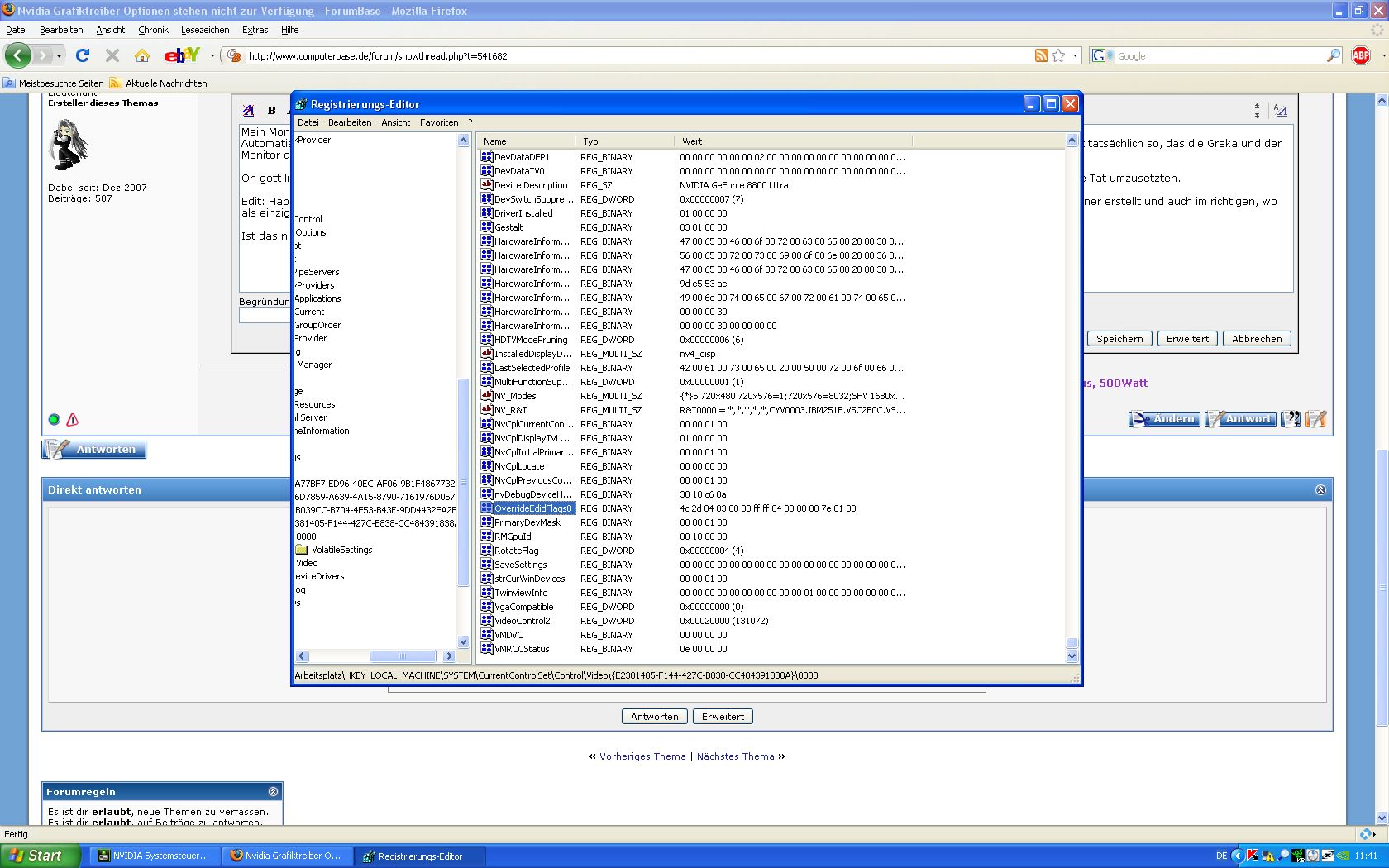This screenshot has height=868, width=1389.
Task: Open the search engine selector dropdown
Action: pos(1103,55)
